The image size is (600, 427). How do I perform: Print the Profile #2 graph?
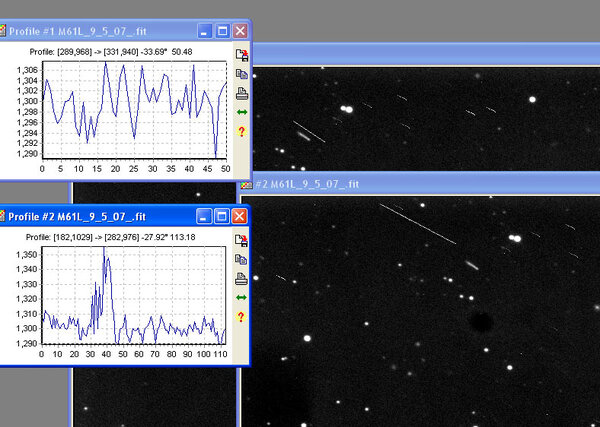pos(241,279)
